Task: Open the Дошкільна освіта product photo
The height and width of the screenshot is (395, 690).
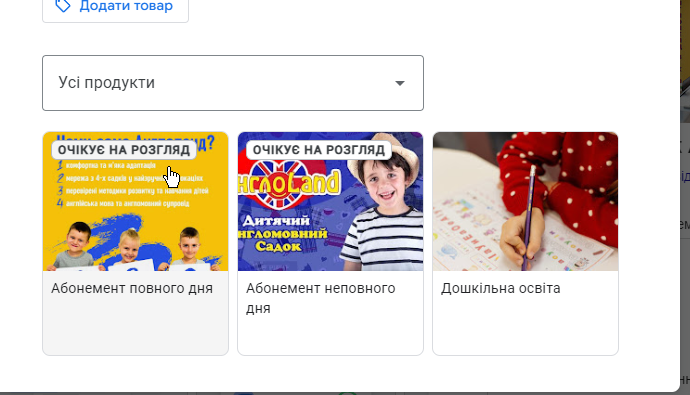Action: (x=525, y=201)
